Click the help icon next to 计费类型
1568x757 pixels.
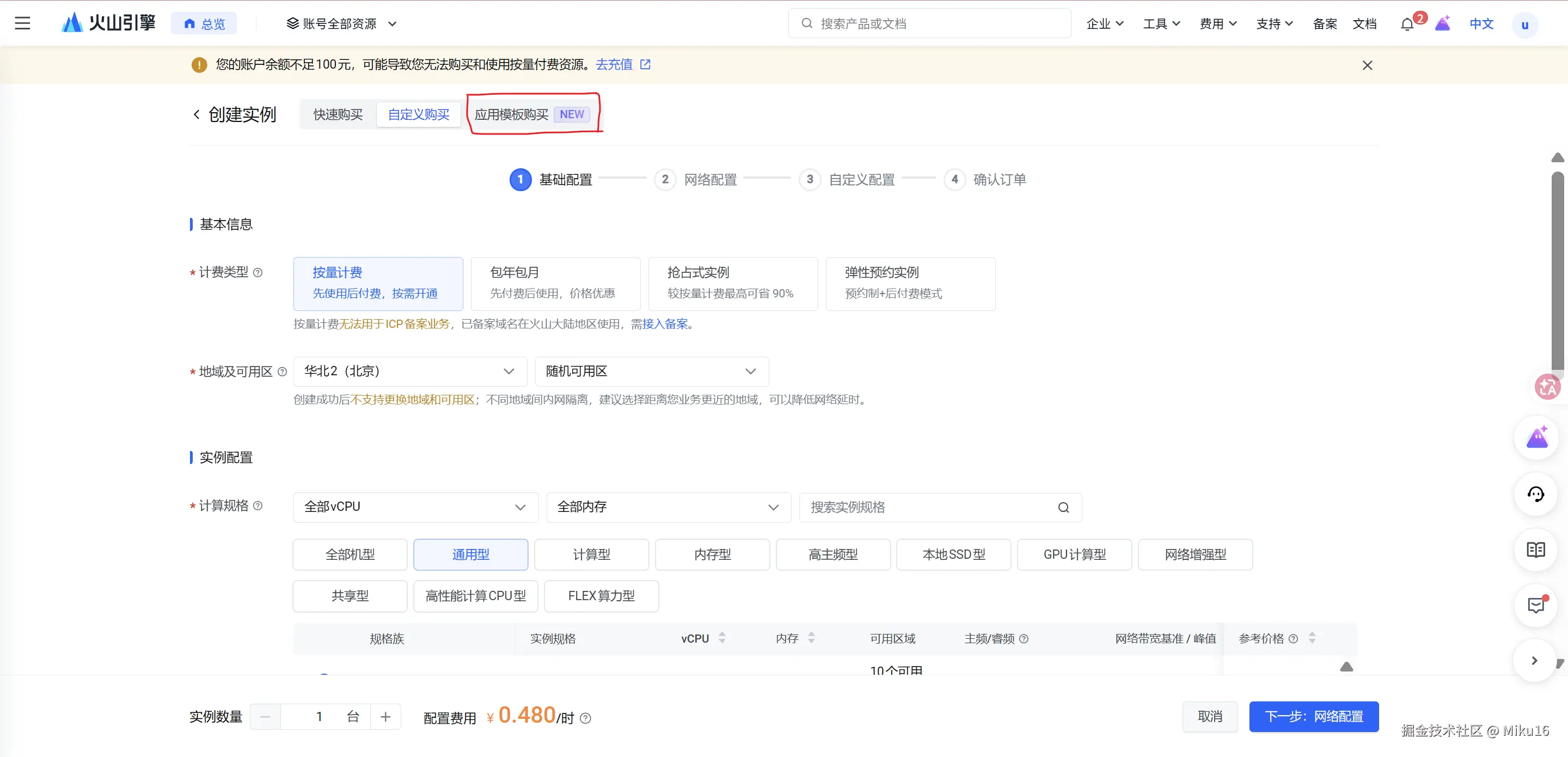pyautogui.click(x=258, y=272)
